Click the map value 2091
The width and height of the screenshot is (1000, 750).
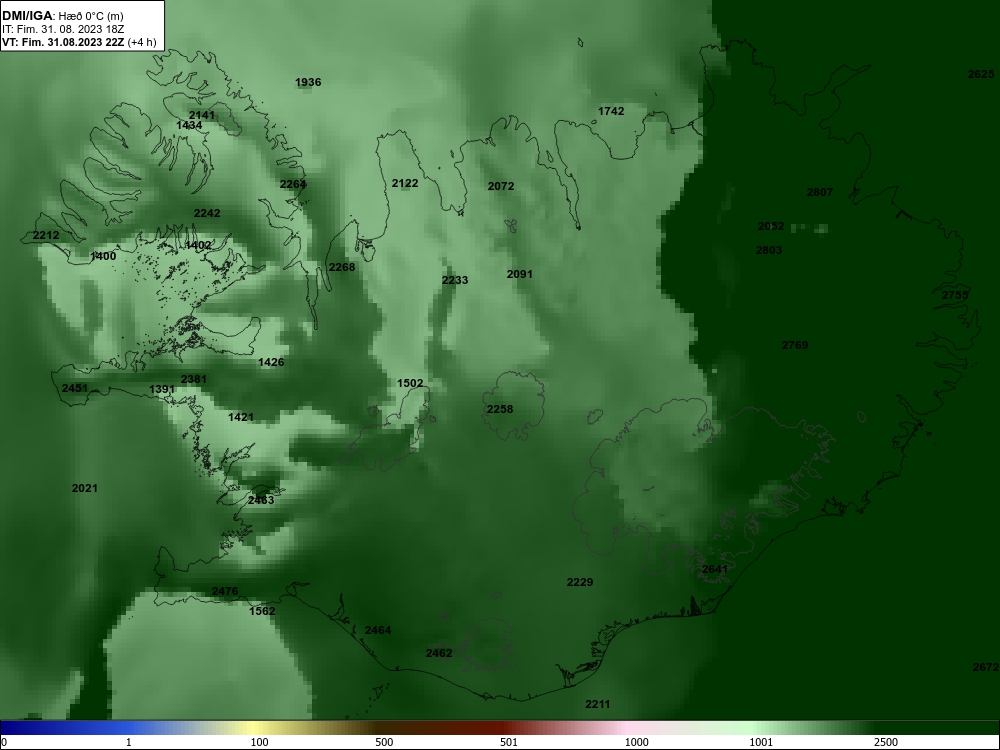520,274
